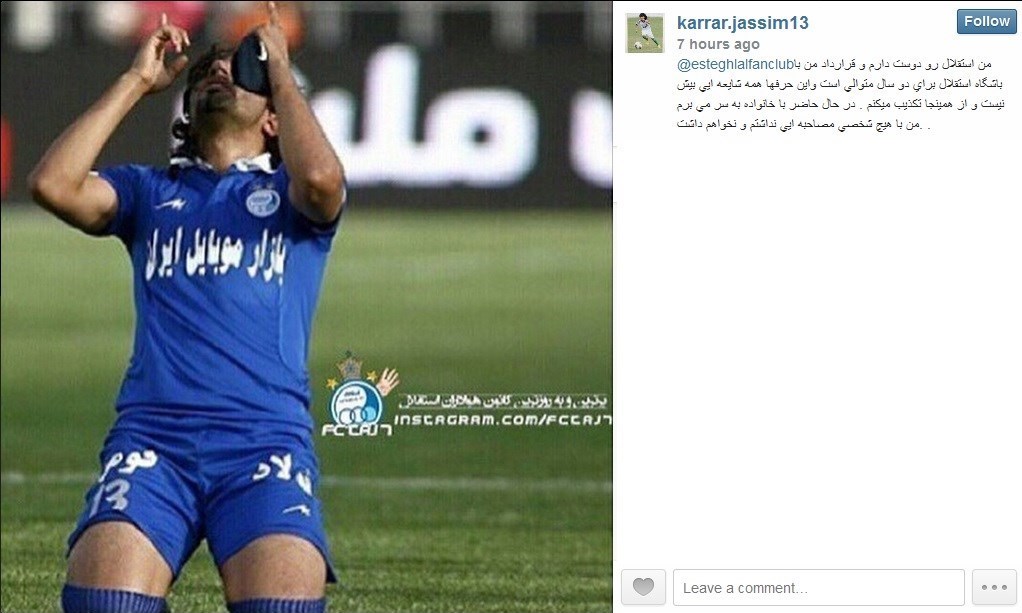Image resolution: width=1022 pixels, height=613 pixels.
Task: Click the brand logo on the blue shorts
Action: pos(297,509)
